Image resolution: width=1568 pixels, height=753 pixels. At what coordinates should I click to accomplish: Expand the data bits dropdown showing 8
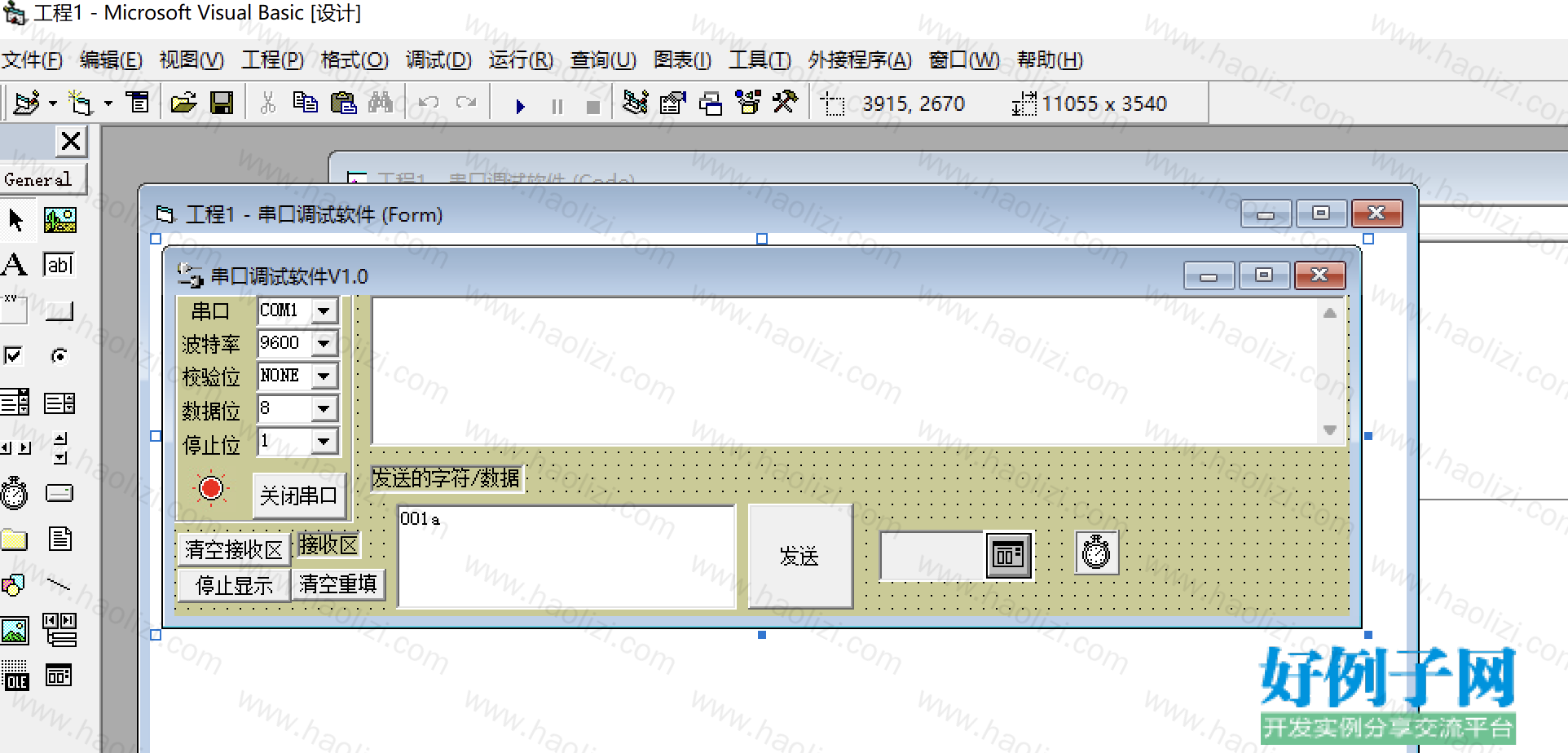tap(324, 408)
